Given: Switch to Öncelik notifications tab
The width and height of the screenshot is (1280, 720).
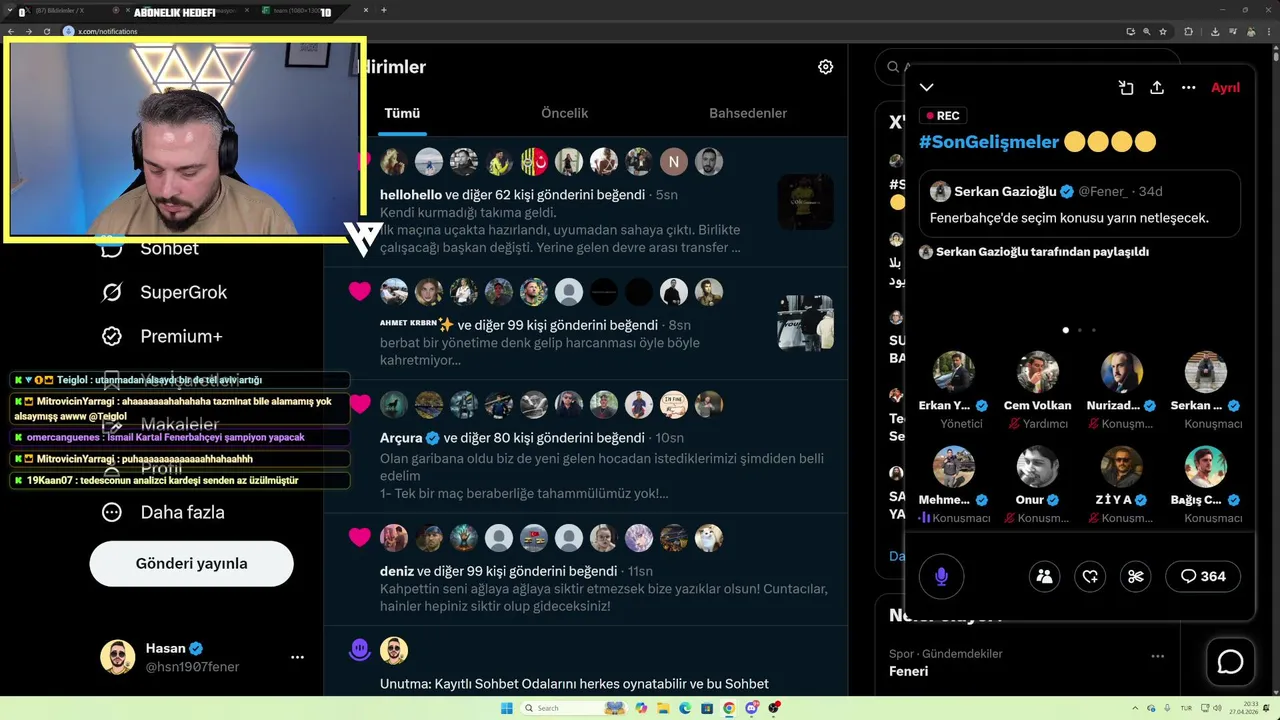Looking at the screenshot, I should (564, 113).
